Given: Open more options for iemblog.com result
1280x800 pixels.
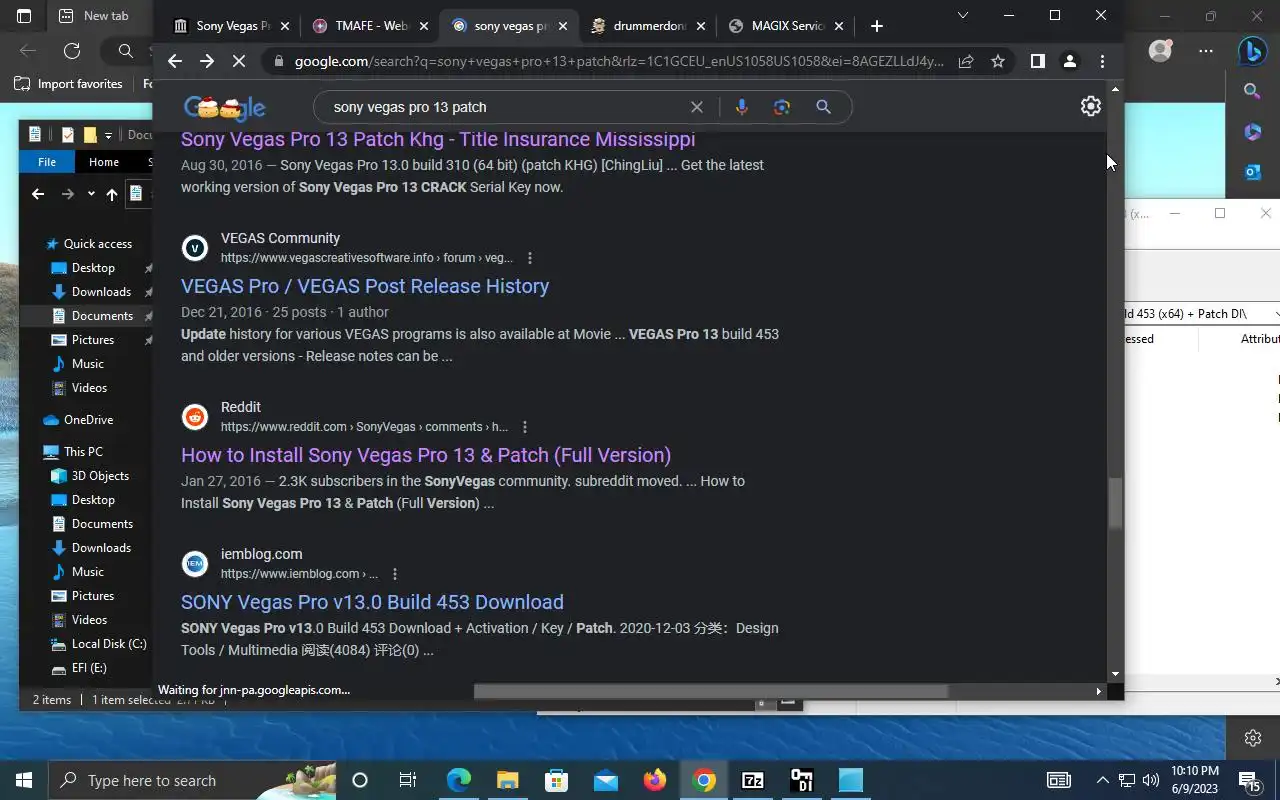Looking at the screenshot, I should 395,574.
